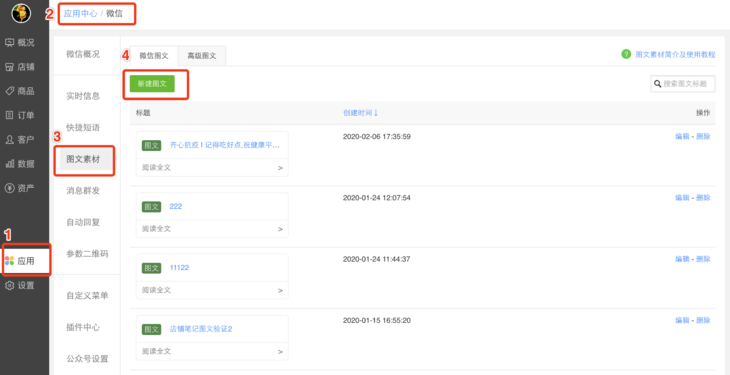This screenshot has height=375, width=730.
Task: Select the 店铺 shop icon in sidebar
Action: click(10, 67)
